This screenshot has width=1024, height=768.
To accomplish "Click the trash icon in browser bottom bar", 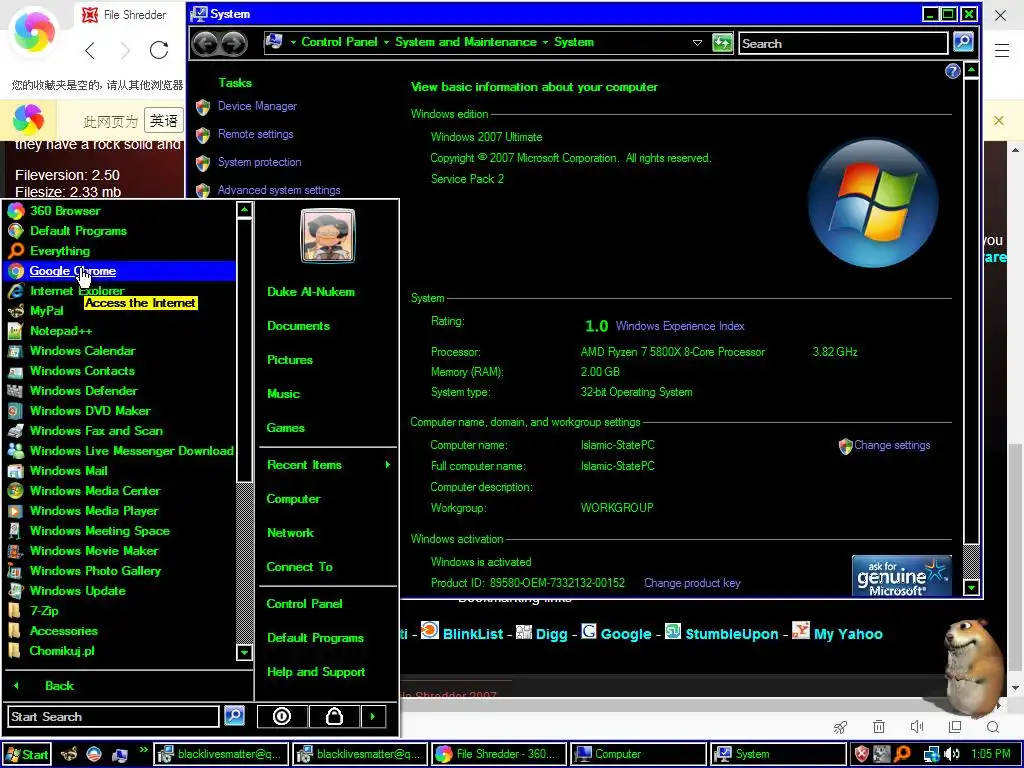I will pos(878,726).
